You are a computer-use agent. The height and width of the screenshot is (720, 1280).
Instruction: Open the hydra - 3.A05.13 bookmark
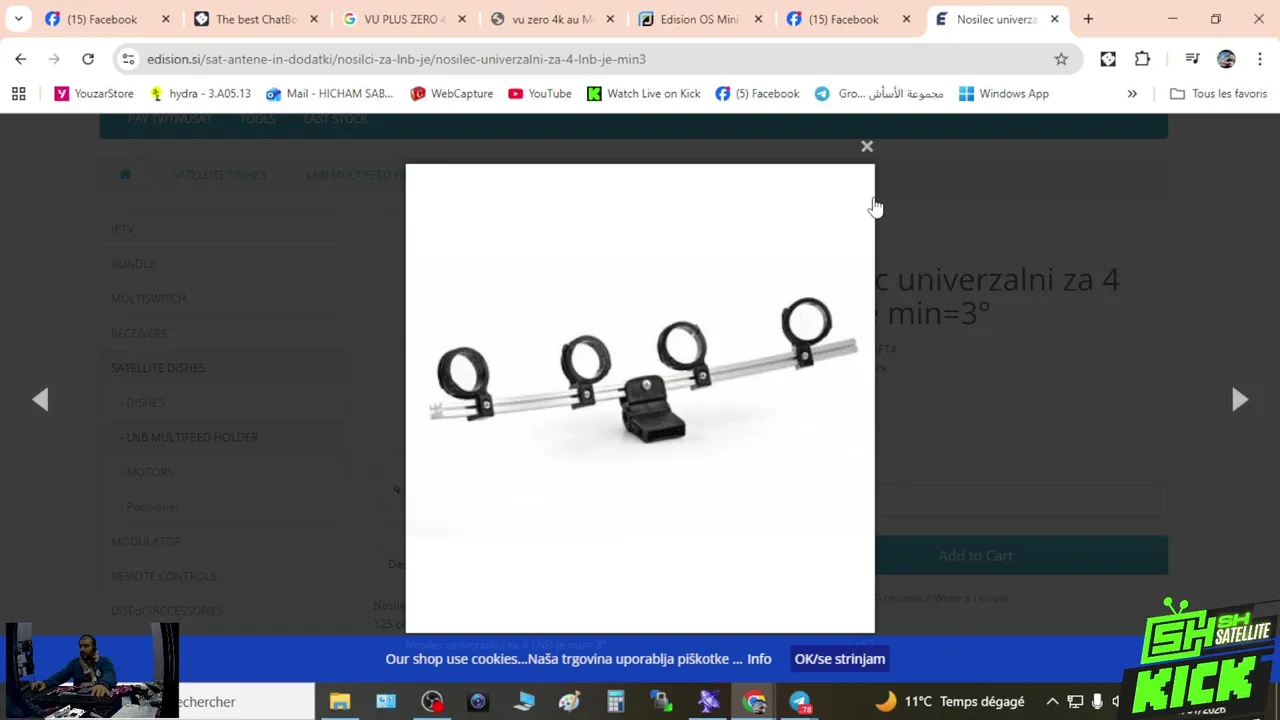point(199,94)
